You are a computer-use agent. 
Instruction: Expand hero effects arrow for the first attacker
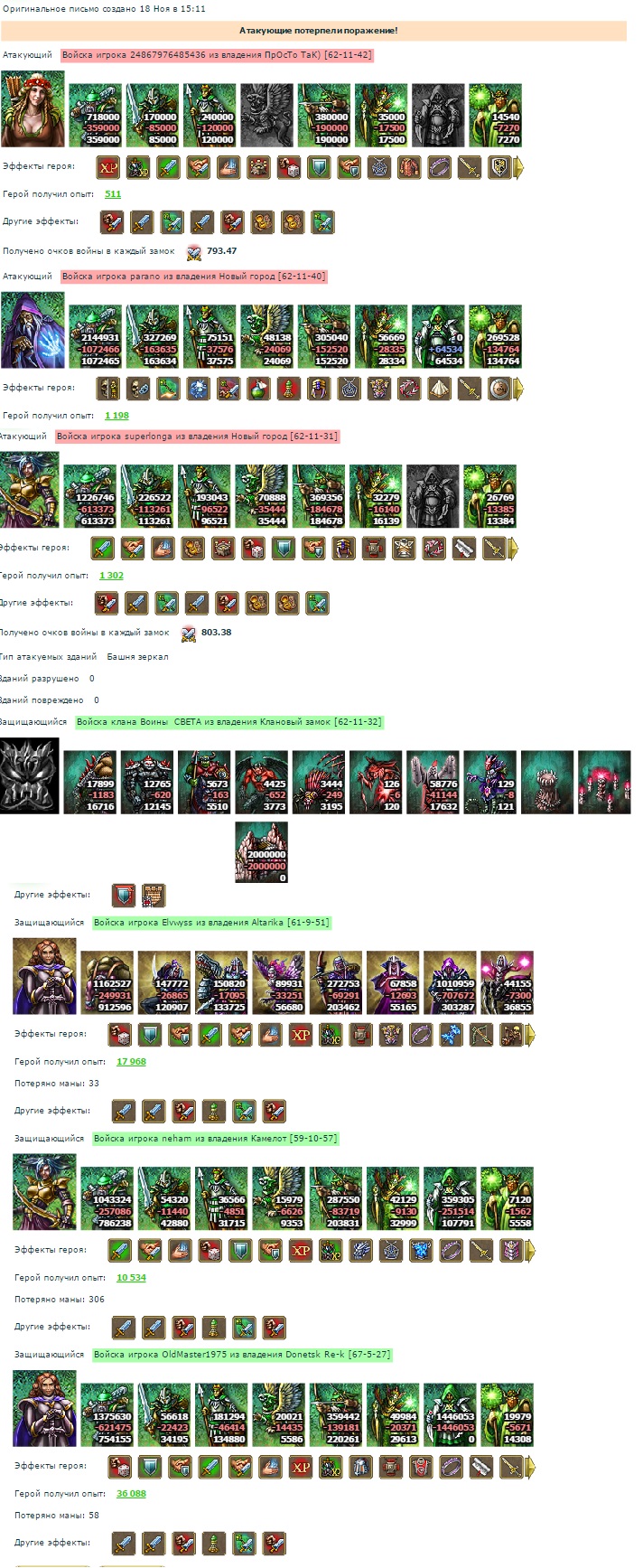[518, 167]
